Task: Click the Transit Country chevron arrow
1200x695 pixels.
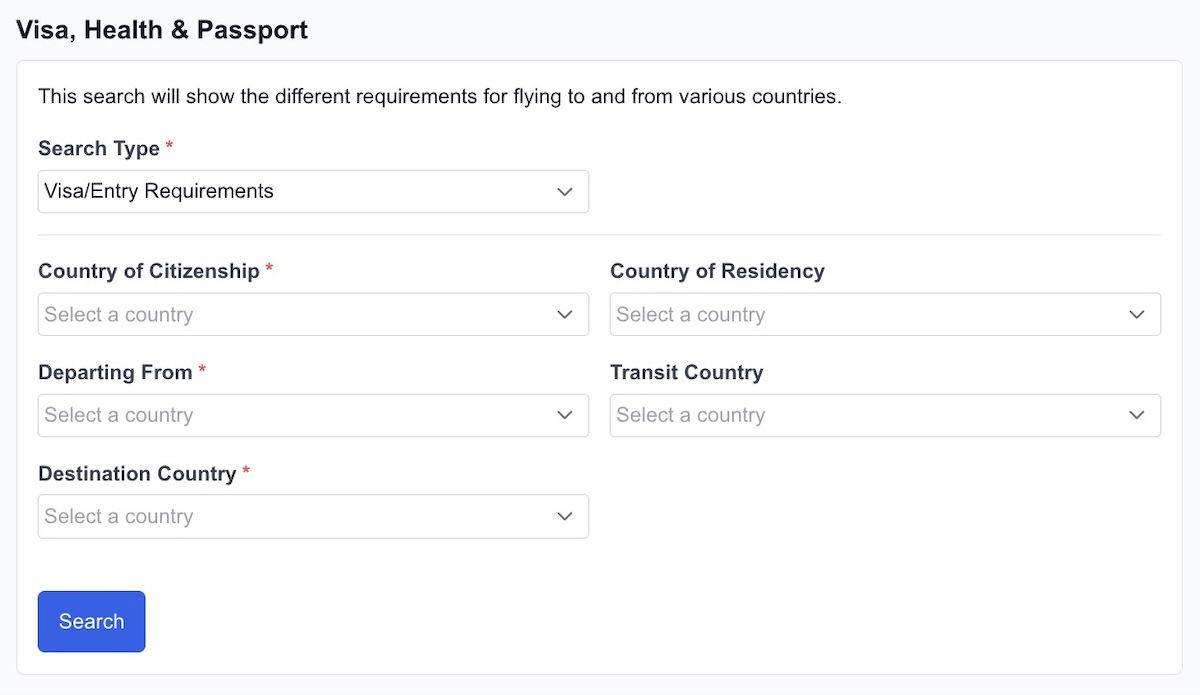Action: tap(1137, 415)
